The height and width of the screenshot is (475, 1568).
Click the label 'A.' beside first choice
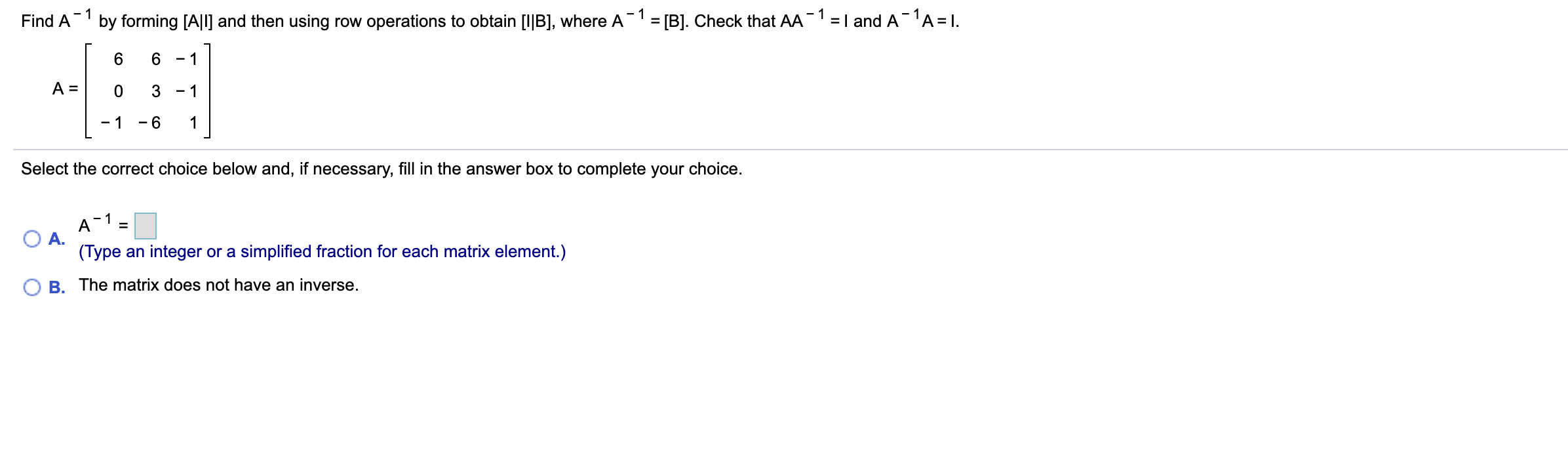(57, 239)
